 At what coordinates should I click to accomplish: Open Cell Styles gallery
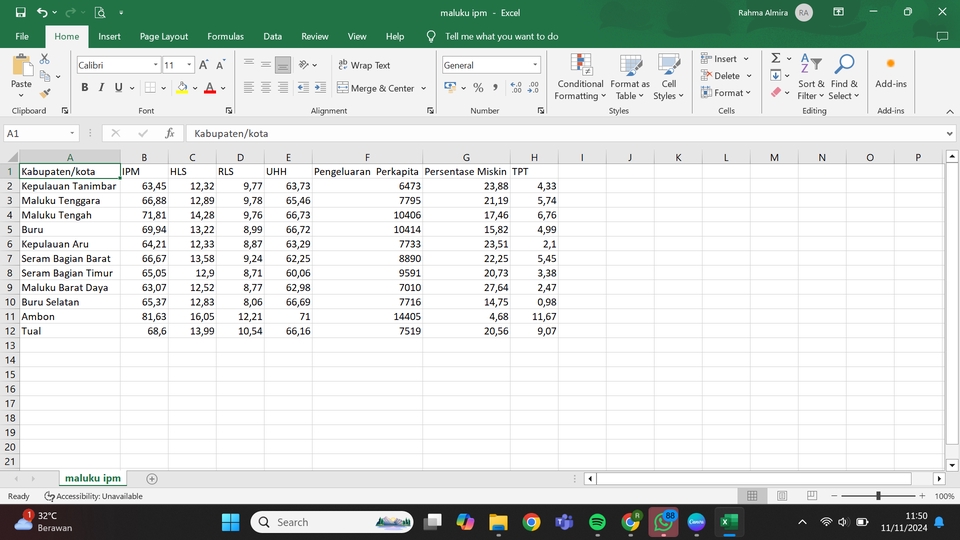click(668, 77)
